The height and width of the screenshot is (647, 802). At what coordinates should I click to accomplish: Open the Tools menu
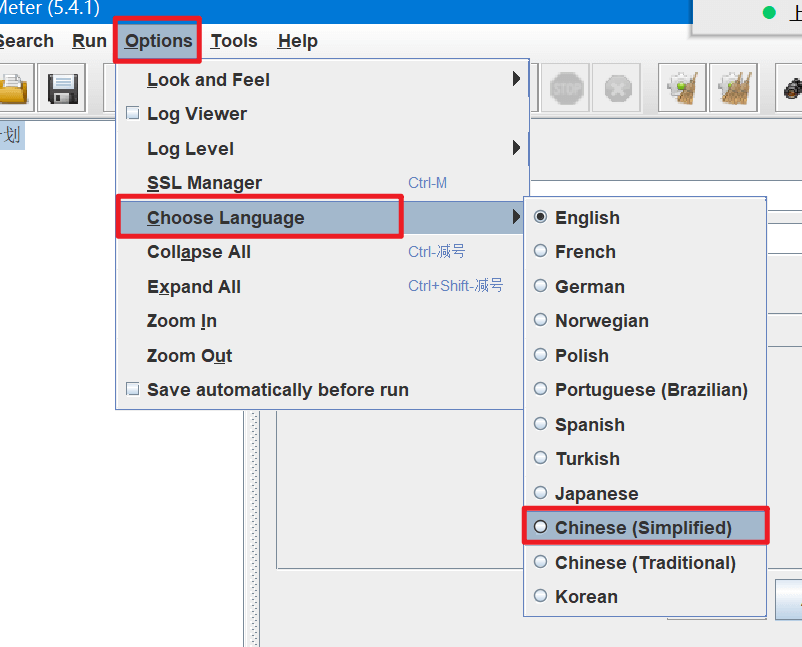tap(234, 41)
